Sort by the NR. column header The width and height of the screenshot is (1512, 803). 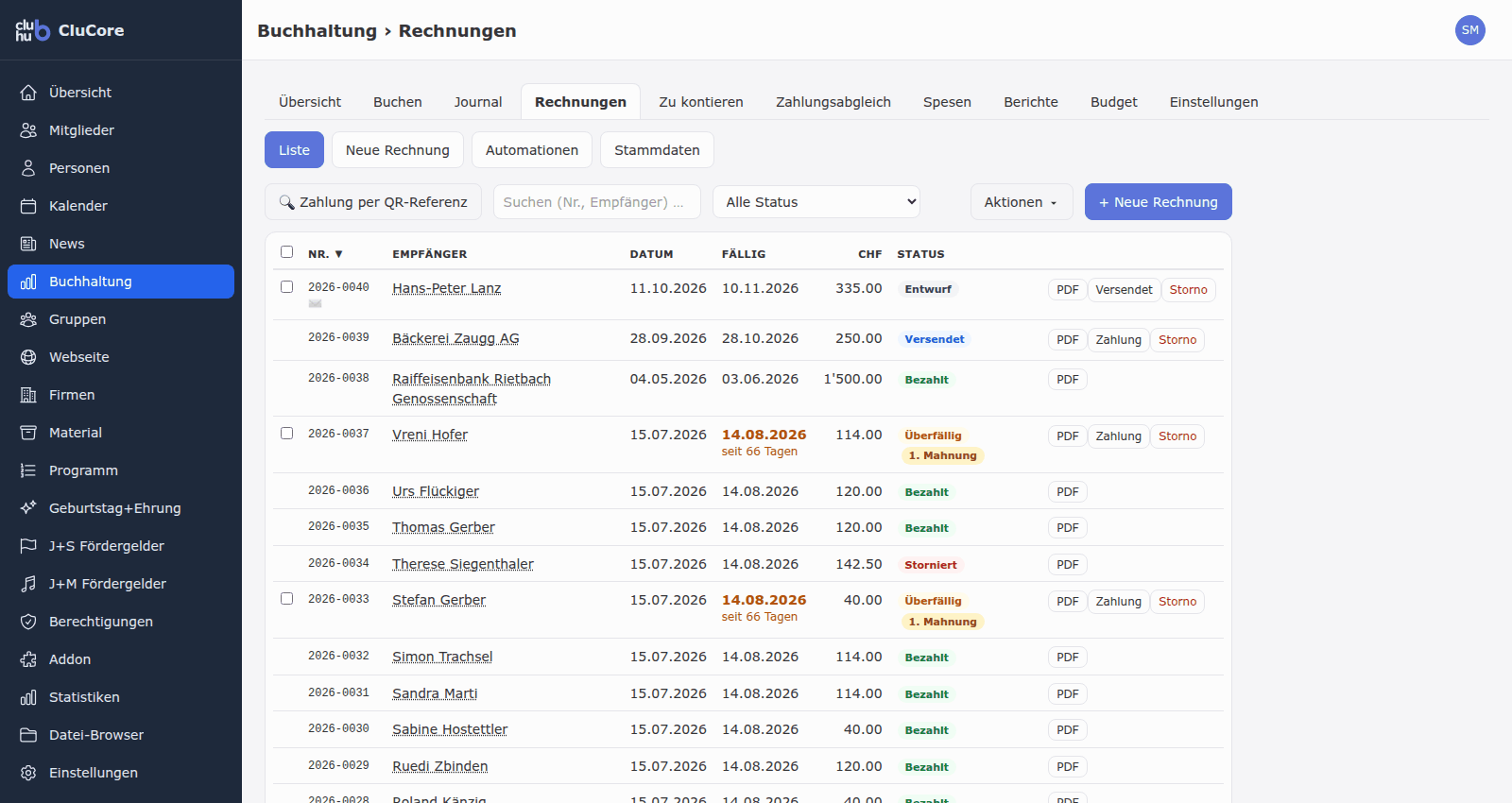point(325,254)
